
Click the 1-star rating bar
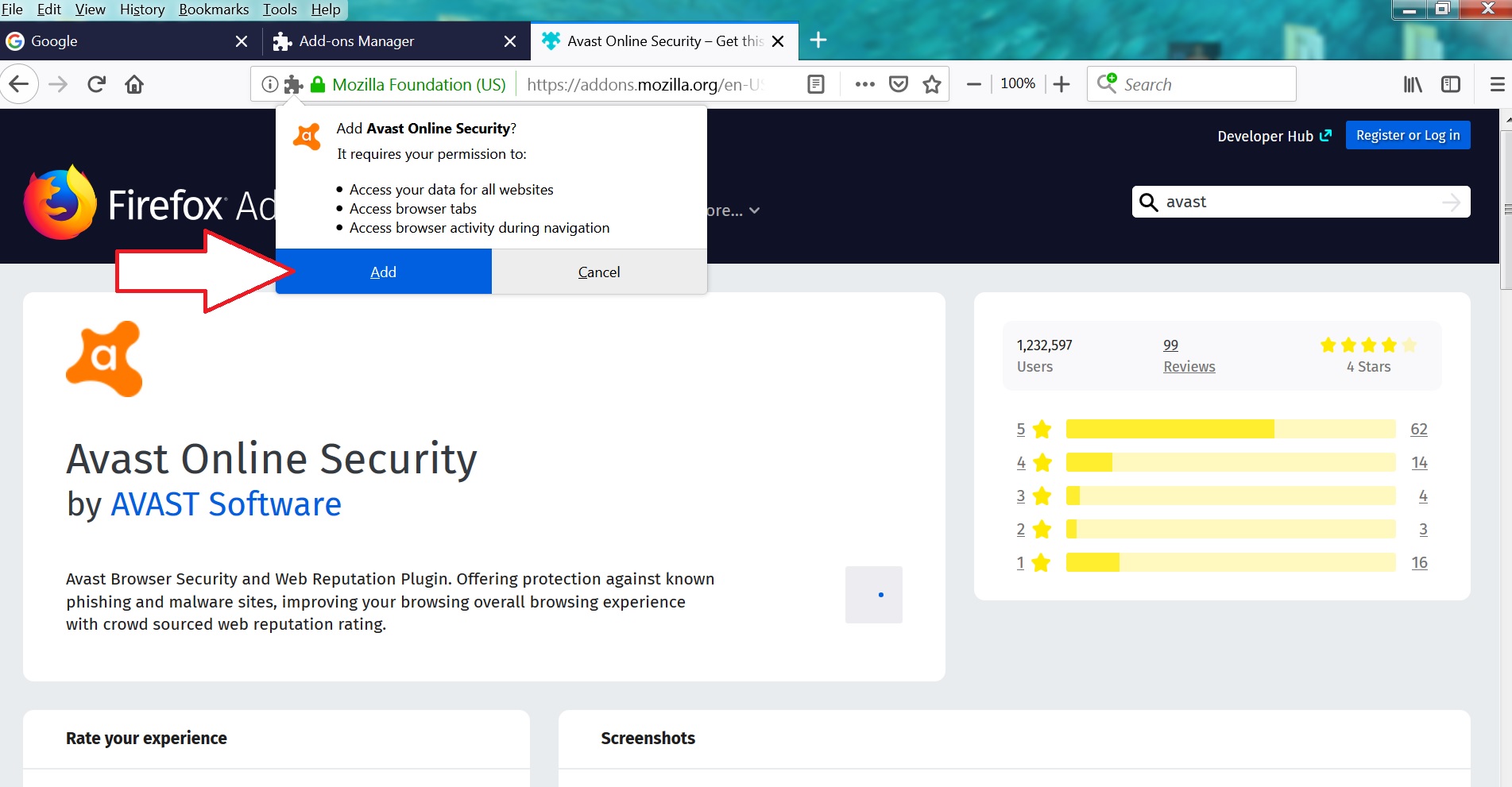tap(1231, 562)
